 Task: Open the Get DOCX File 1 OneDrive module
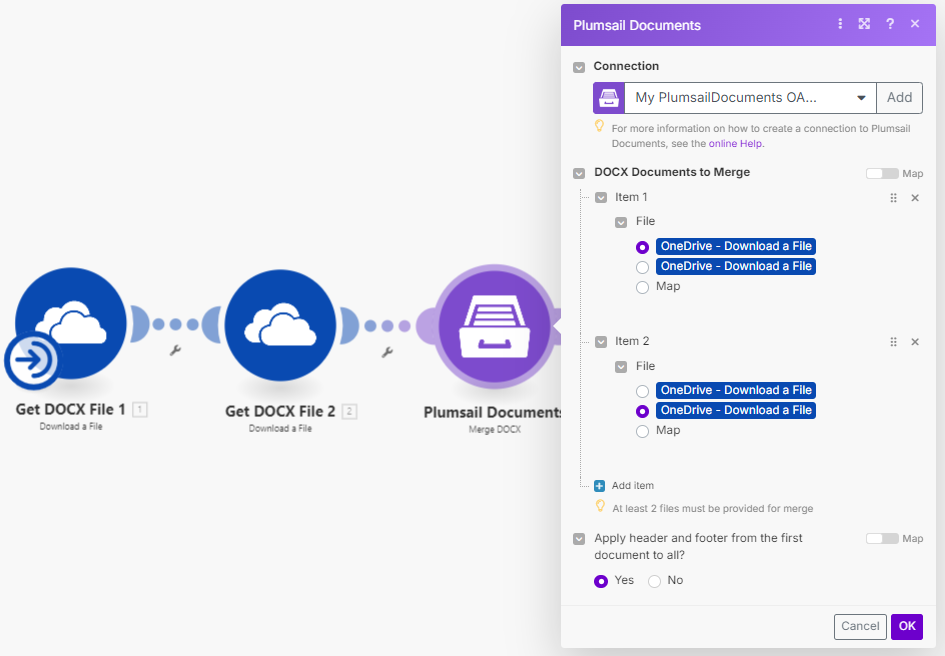click(x=71, y=323)
